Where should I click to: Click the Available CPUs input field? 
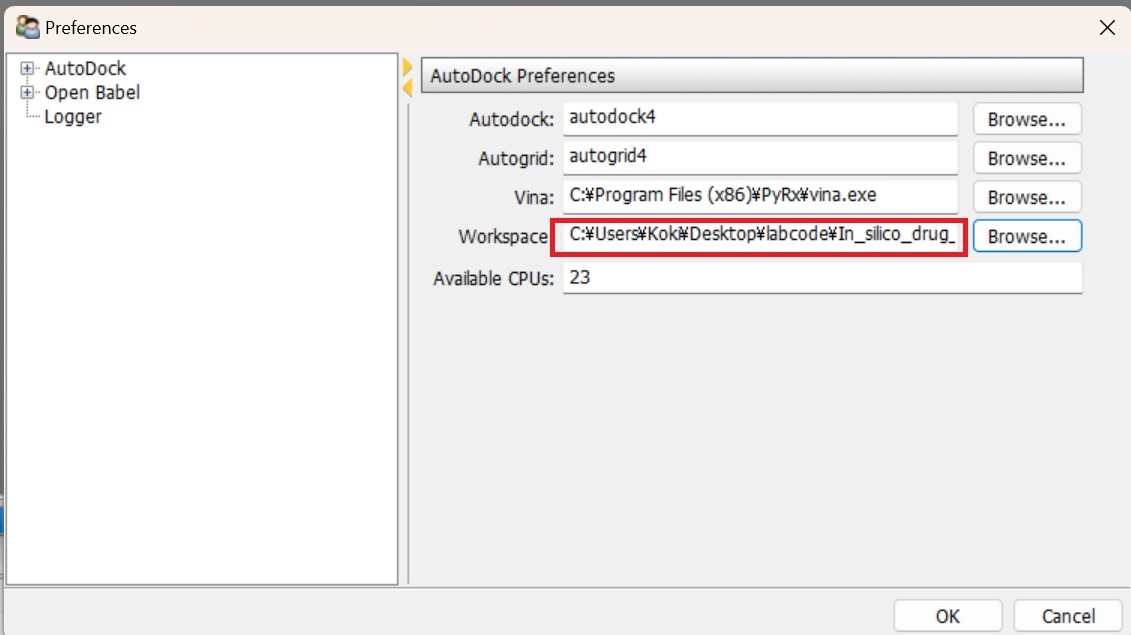click(x=822, y=278)
